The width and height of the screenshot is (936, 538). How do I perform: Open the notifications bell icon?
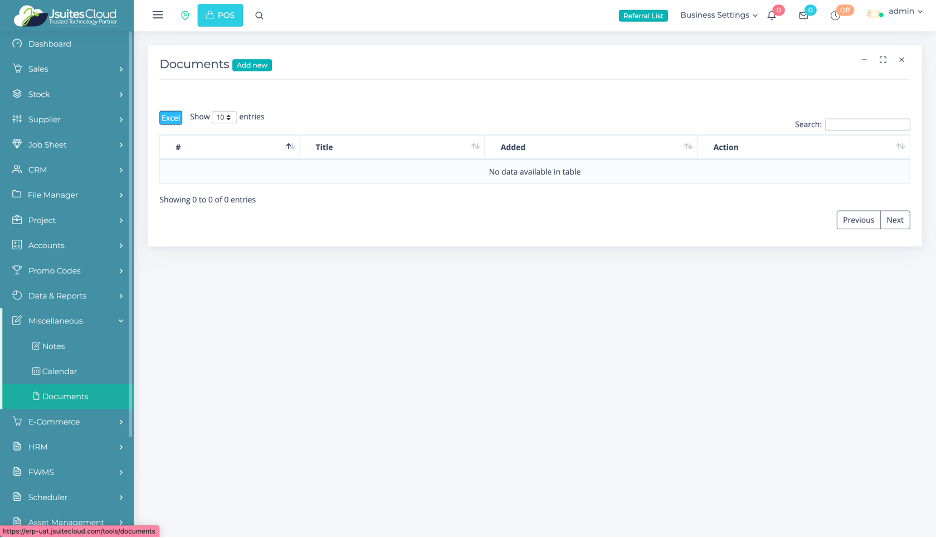[x=772, y=15]
